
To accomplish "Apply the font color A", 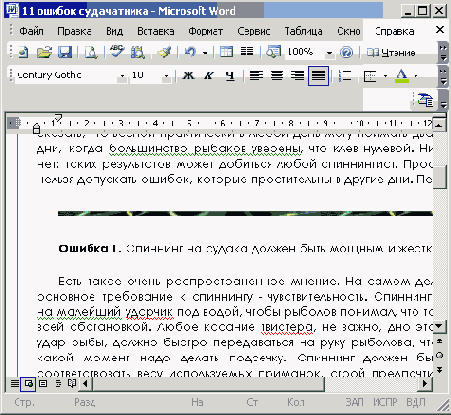I will click(402, 76).
